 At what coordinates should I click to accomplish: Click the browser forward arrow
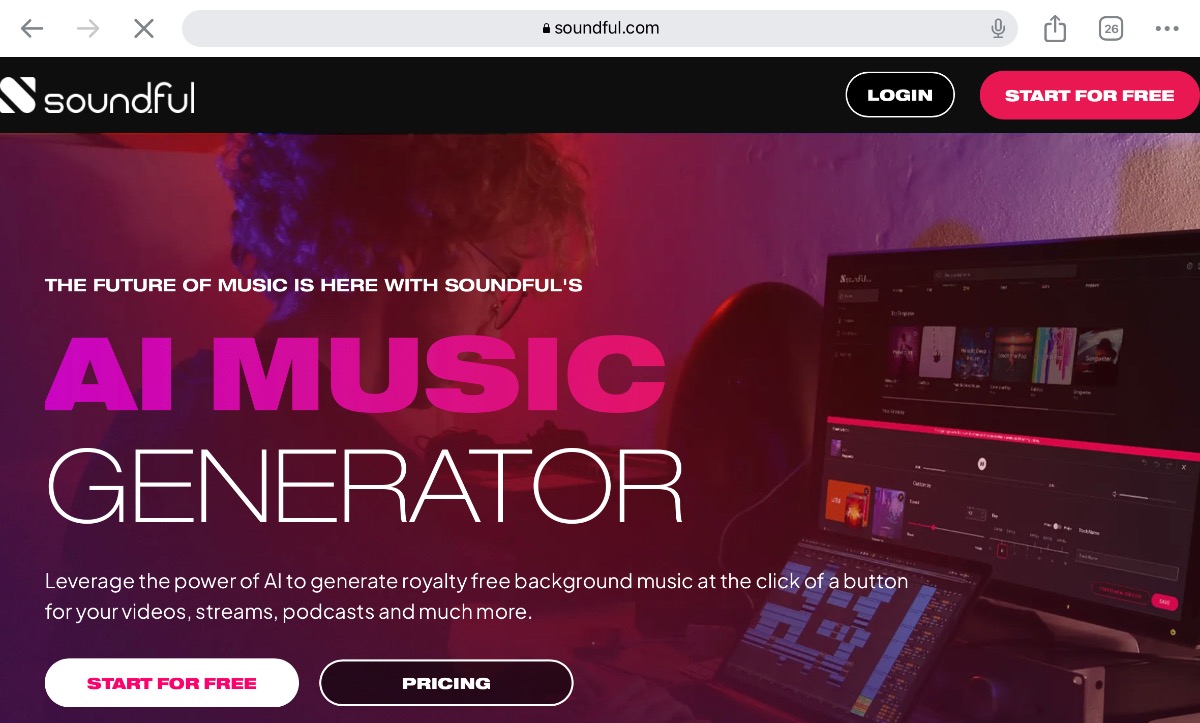click(x=88, y=28)
